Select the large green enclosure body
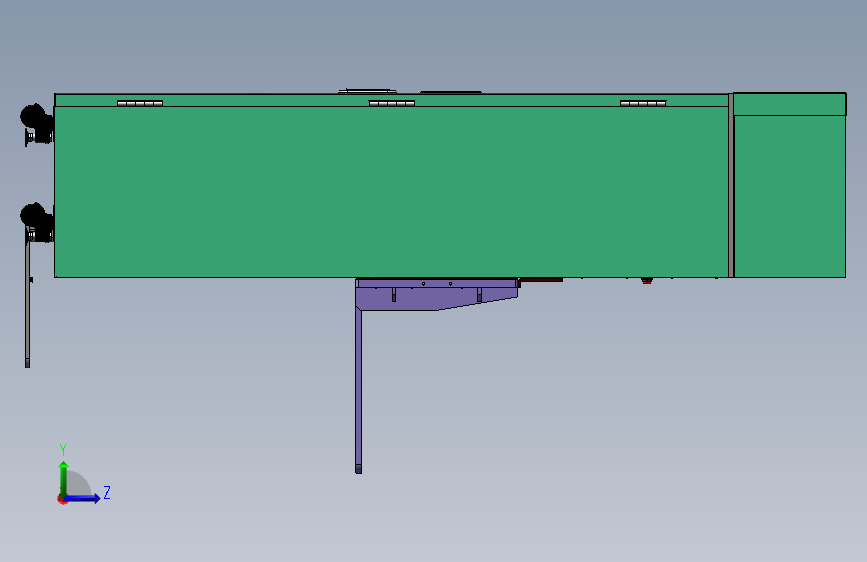Image resolution: width=867 pixels, height=562 pixels. [x=391, y=191]
